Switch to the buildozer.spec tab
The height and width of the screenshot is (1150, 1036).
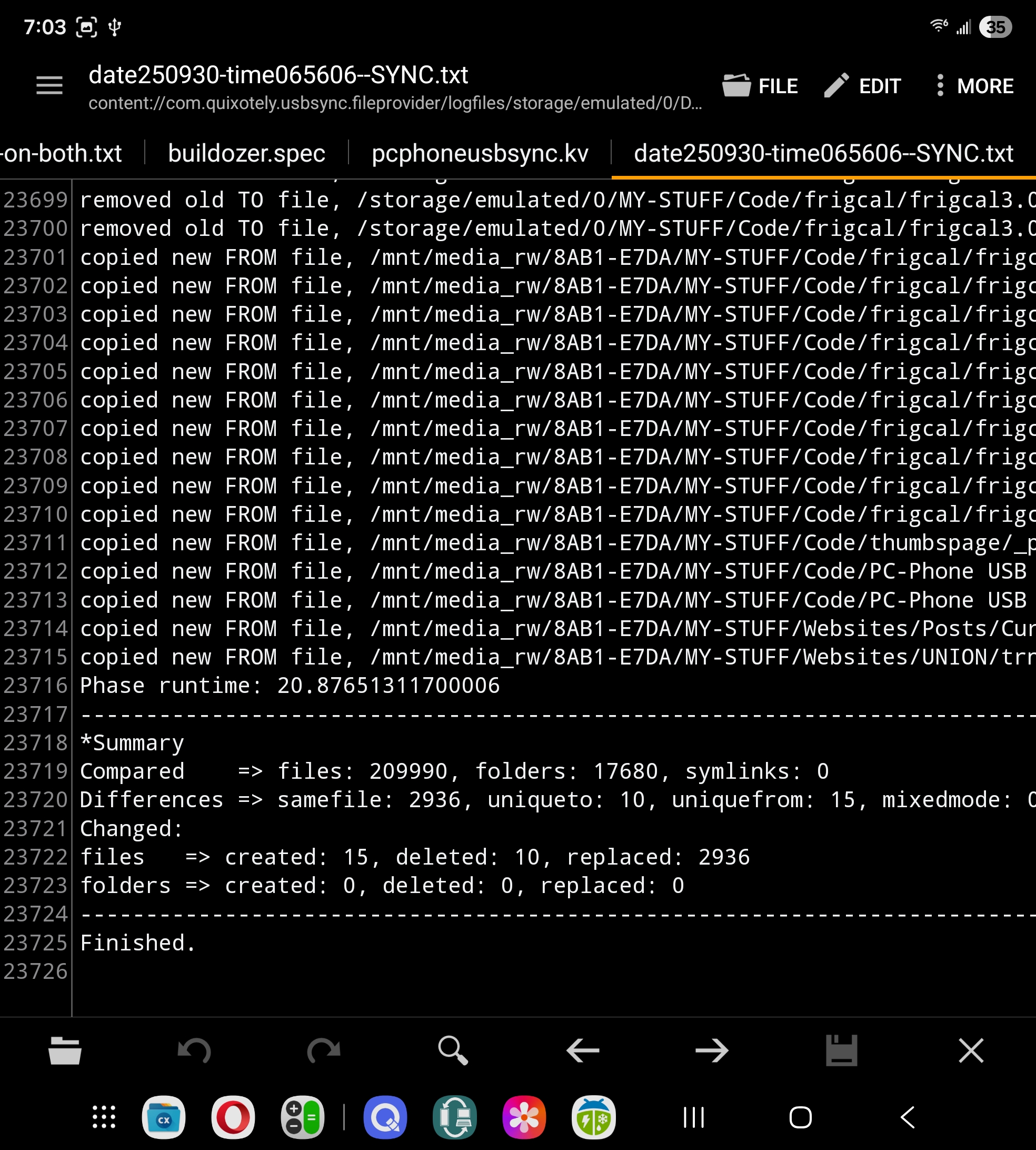tap(246, 153)
